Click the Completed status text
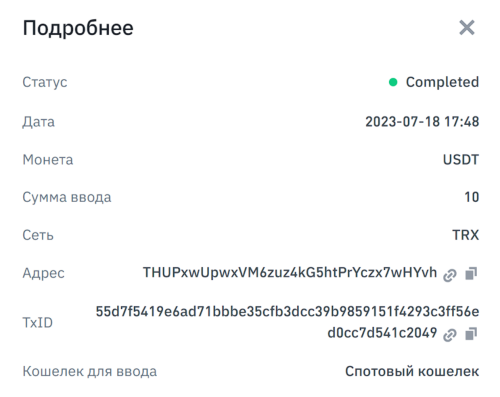Screen dimensions: 500x397 [442, 82]
